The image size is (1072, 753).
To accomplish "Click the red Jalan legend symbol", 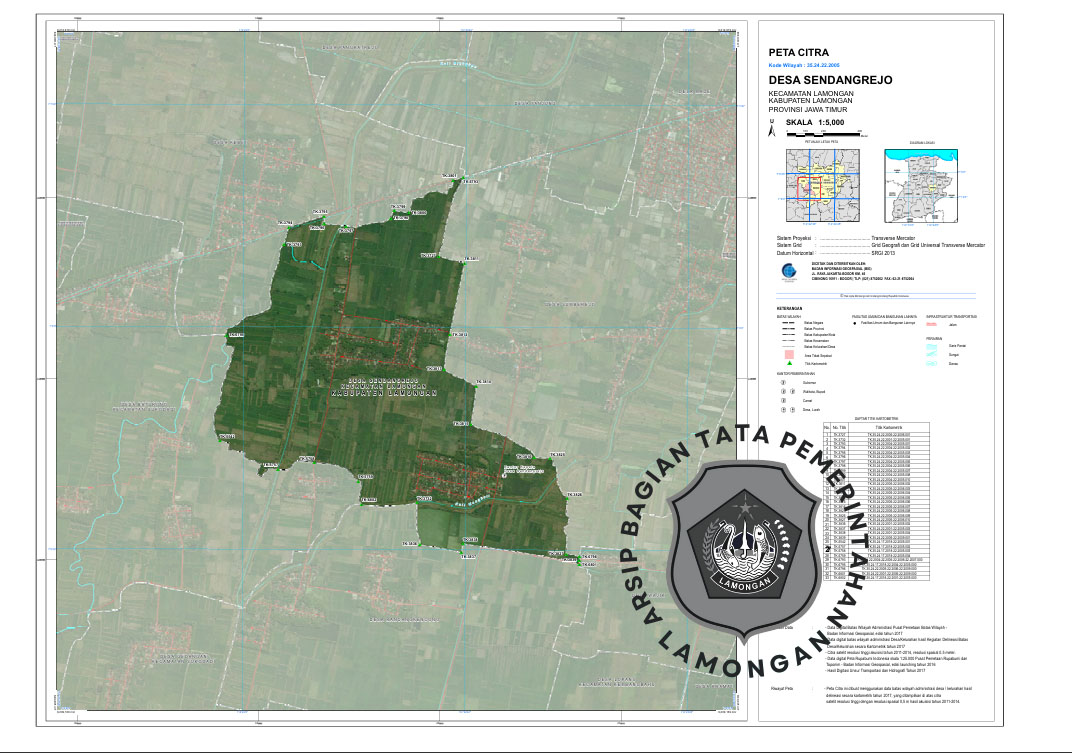I will click(x=931, y=324).
